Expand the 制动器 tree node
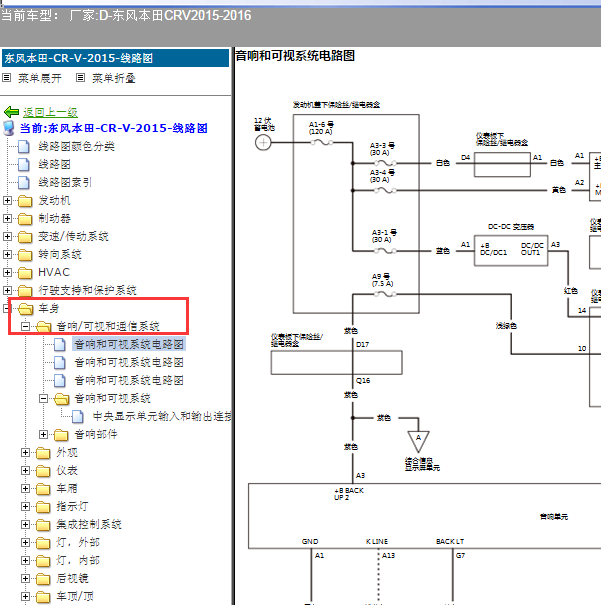 tap(8, 219)
